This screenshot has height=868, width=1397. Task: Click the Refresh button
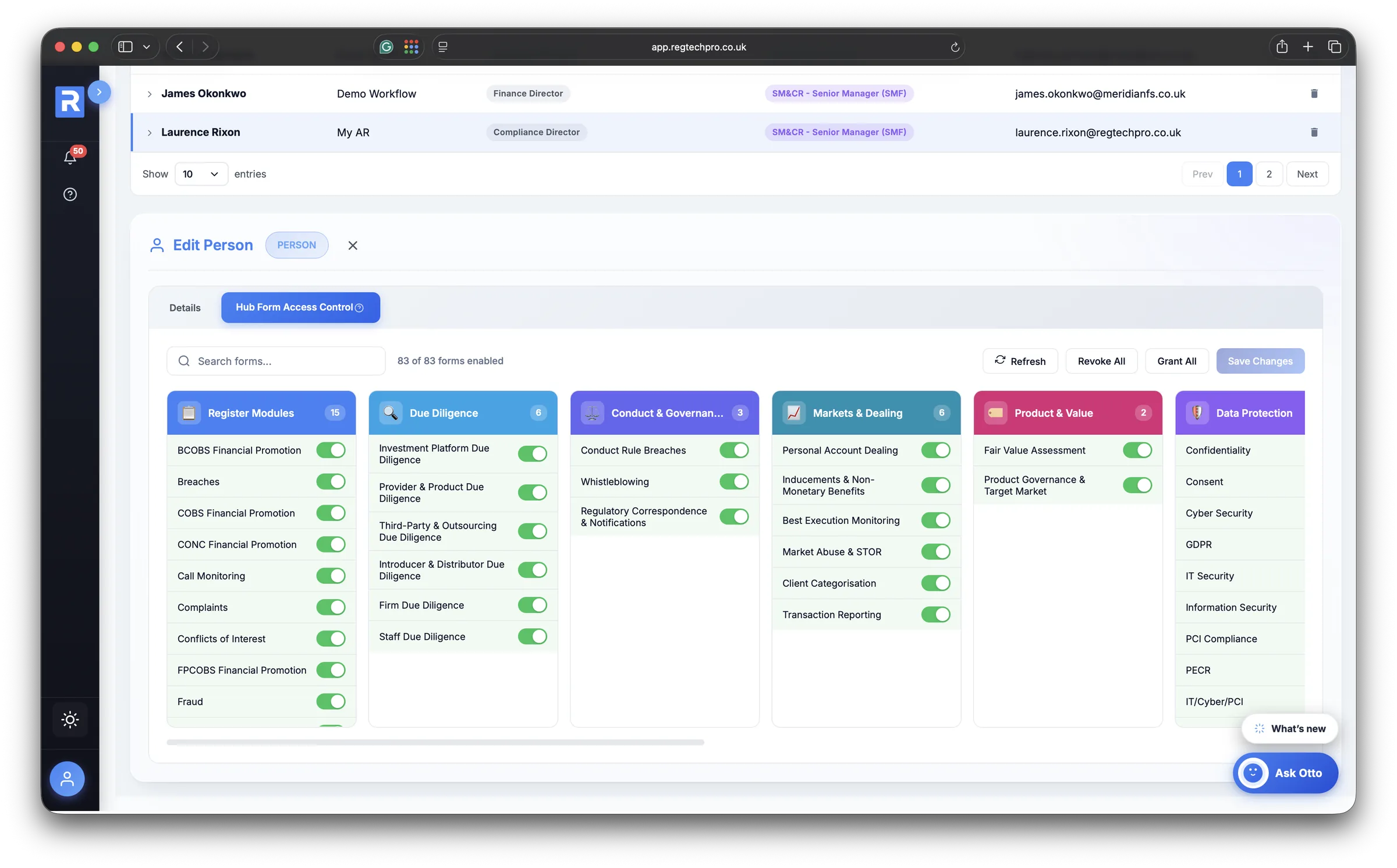click(1020, 361)
